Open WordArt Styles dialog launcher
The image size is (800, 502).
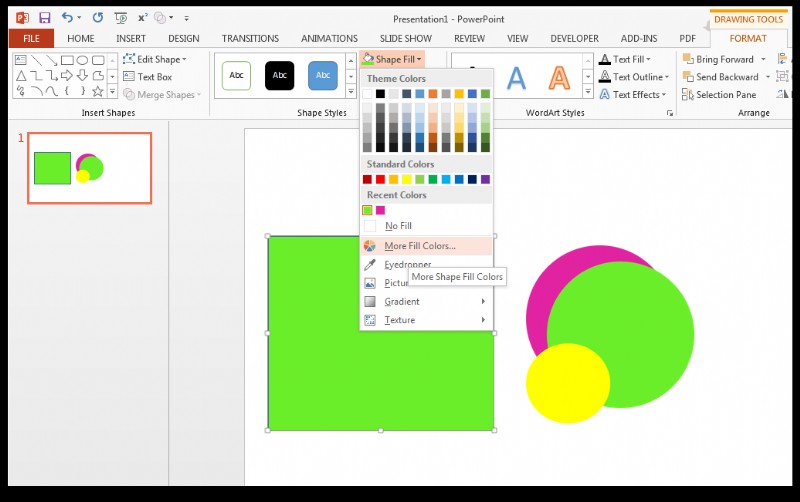[669, 113]
